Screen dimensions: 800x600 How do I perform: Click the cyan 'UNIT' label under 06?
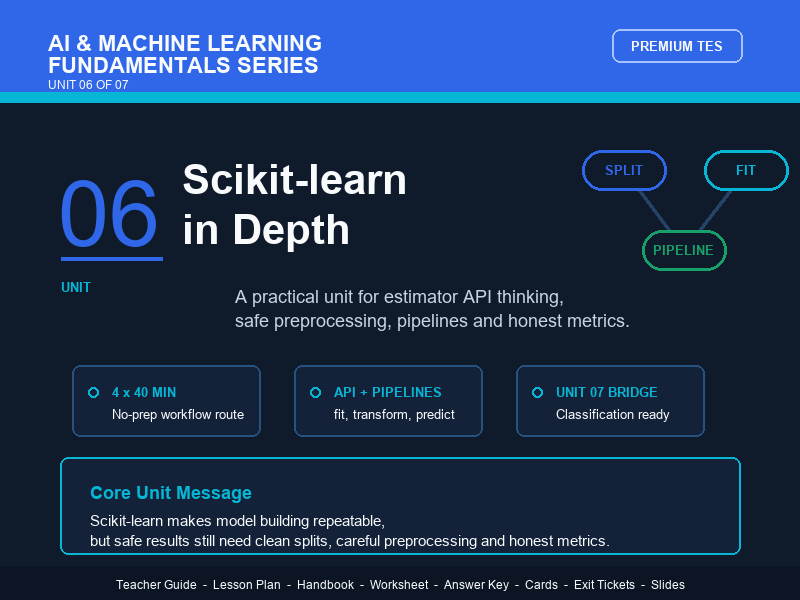tap(76, 287)
